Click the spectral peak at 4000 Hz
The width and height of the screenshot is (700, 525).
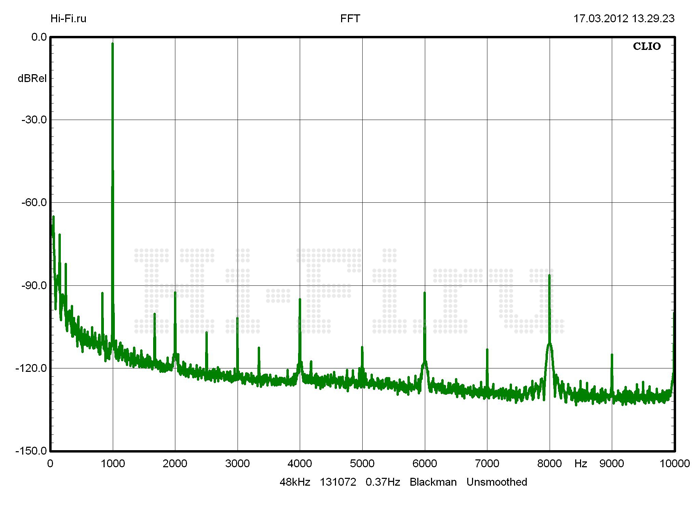pyautogui.click(x=300, y=299)
